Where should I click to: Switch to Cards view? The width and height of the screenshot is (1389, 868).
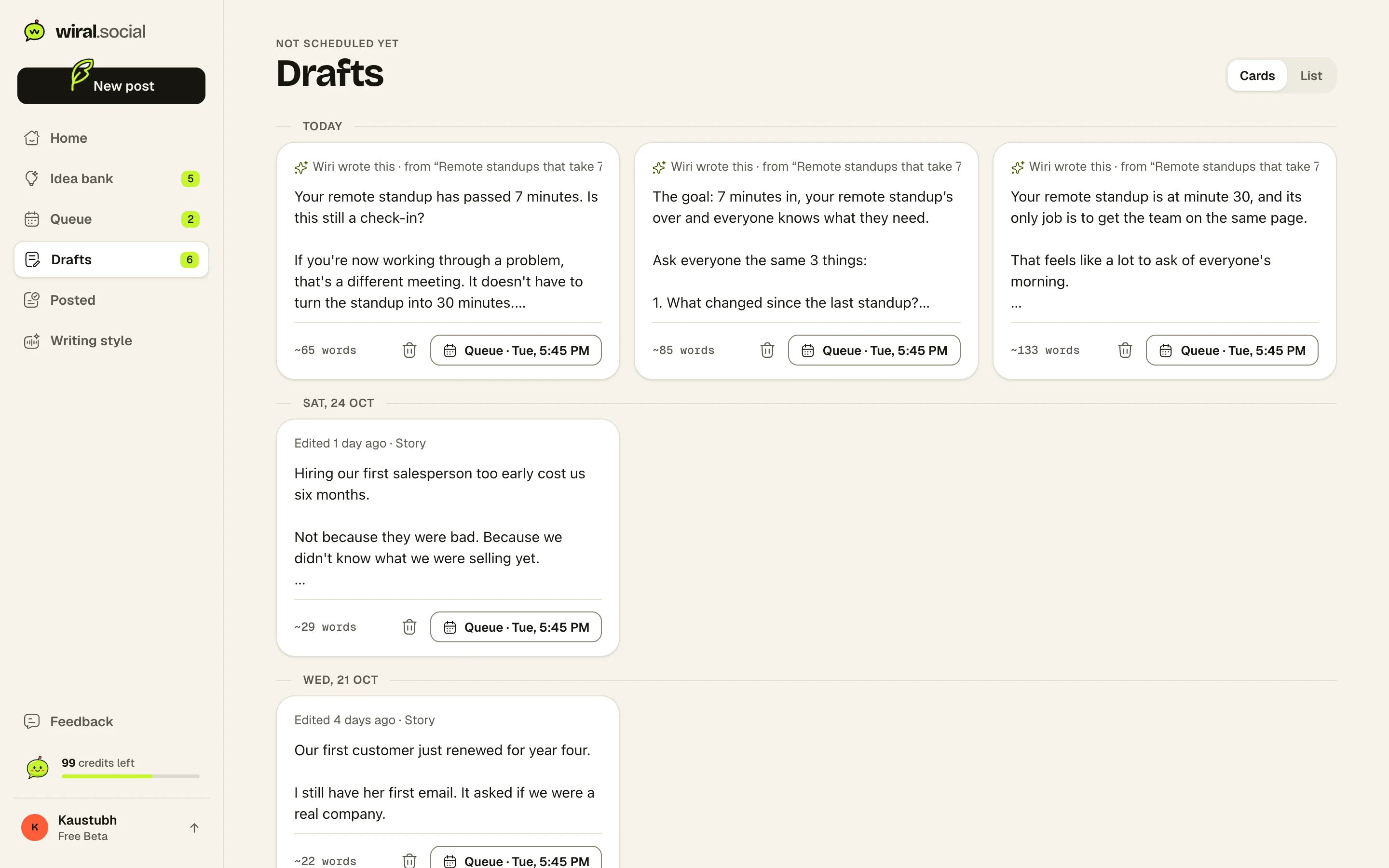point(1257,75)
